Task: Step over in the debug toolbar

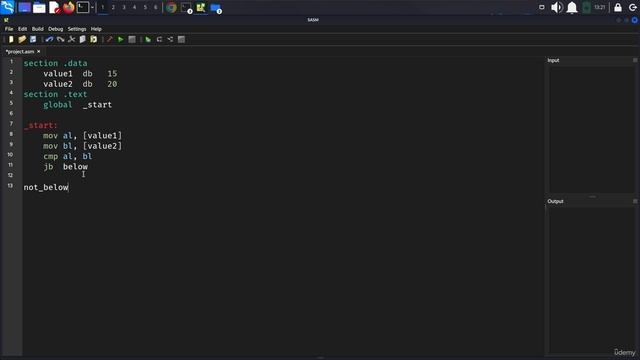Action: tap(159, 39)
